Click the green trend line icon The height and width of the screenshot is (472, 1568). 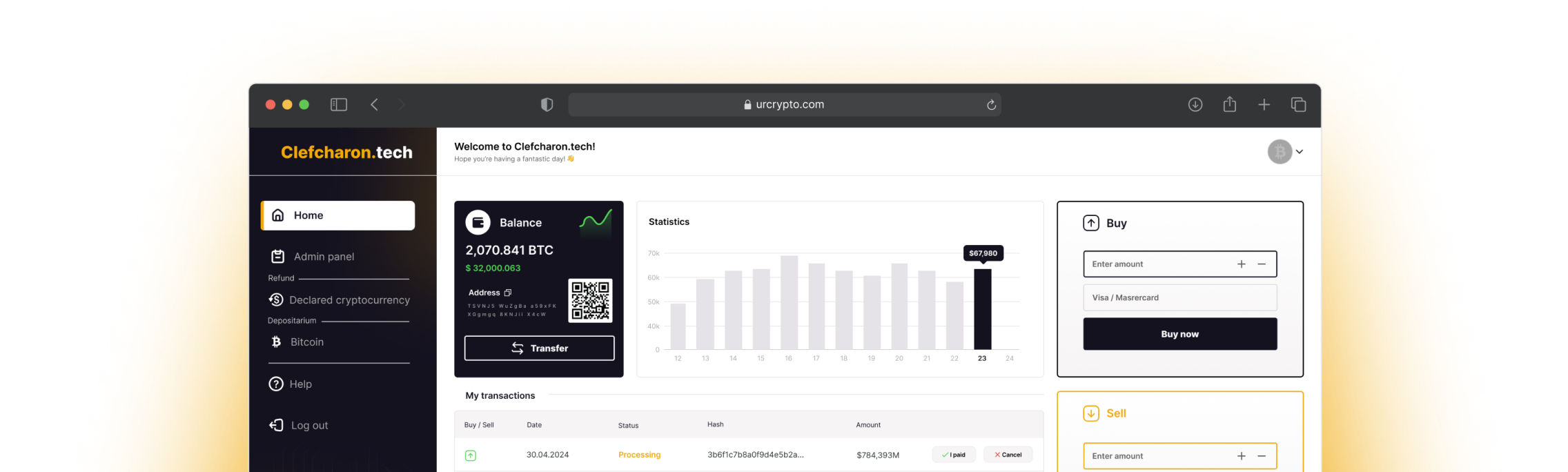coord(595,221)
